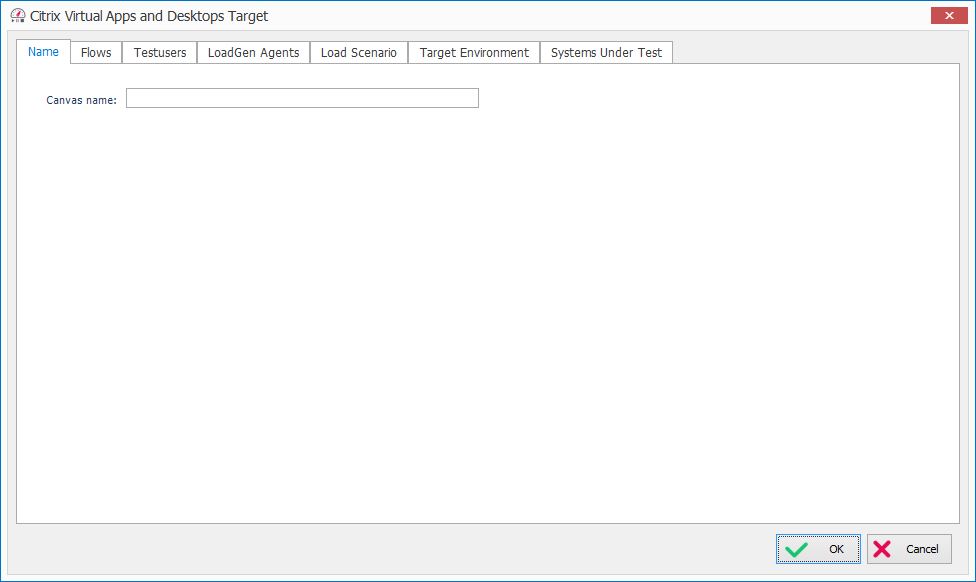Click the green checkmark icon on OK
976x582 pixels.
pyautogui.click(x=797, y=549)
